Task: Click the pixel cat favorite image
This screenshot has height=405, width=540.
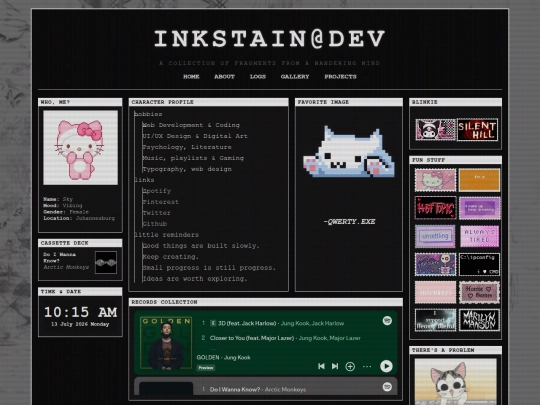Action: click(349, 152)
